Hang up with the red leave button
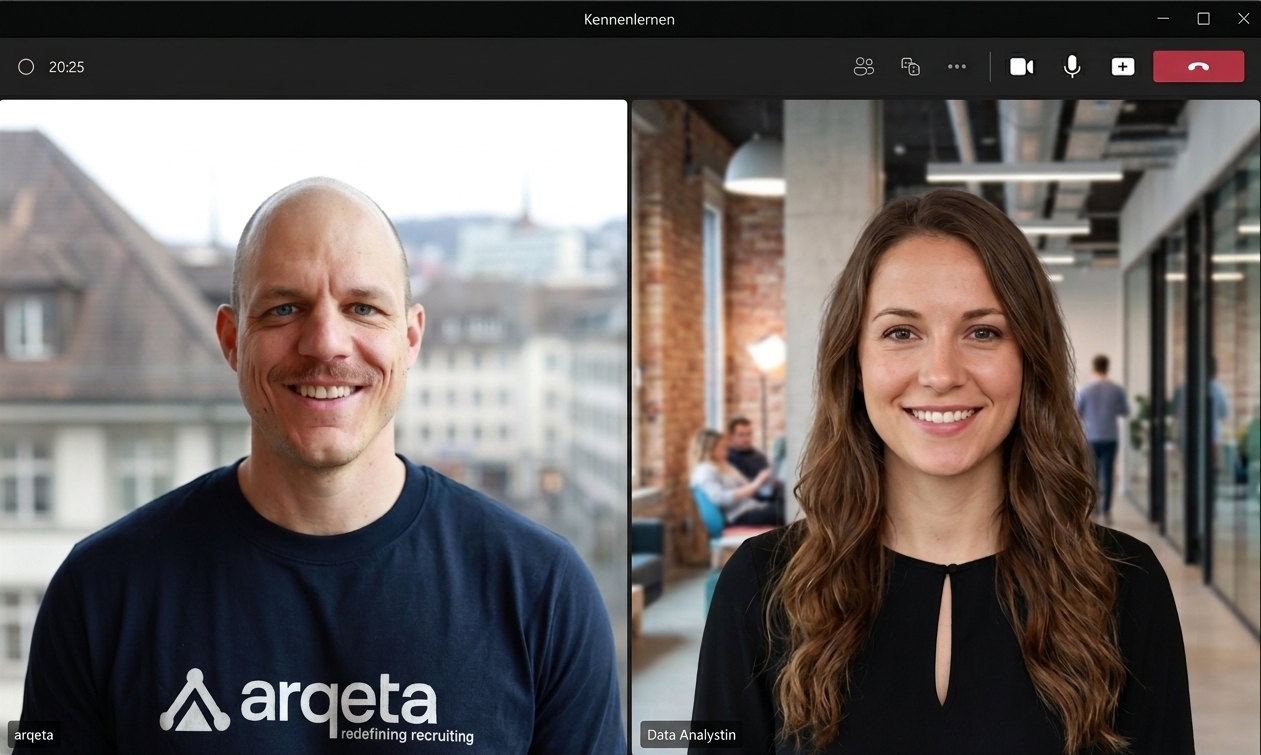 click(1198, 67)
